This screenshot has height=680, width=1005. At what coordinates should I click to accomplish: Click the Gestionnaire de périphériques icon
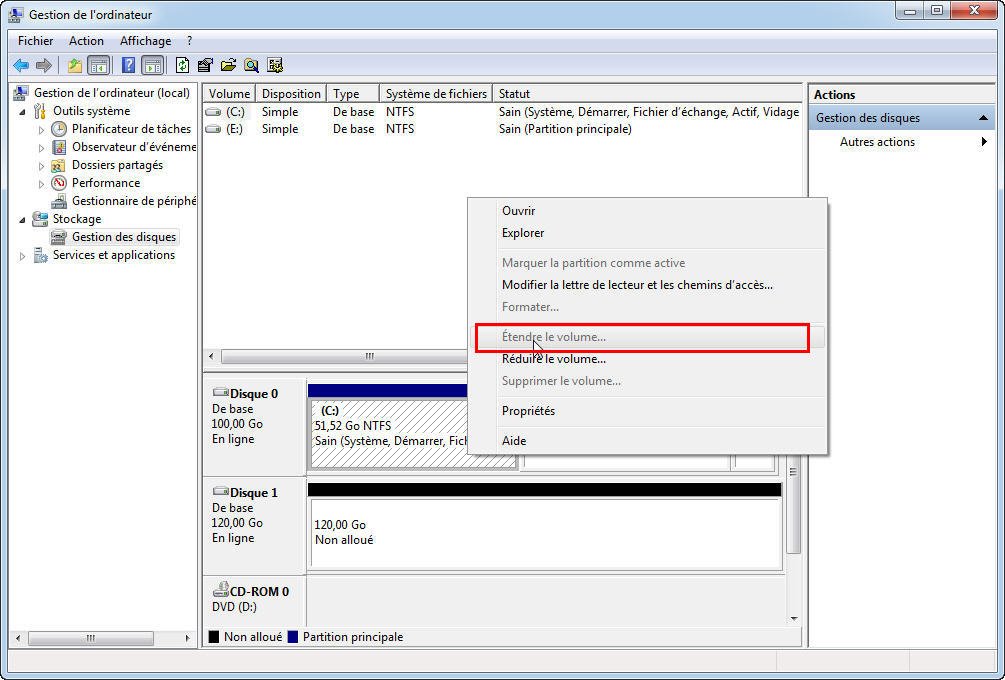59,201
